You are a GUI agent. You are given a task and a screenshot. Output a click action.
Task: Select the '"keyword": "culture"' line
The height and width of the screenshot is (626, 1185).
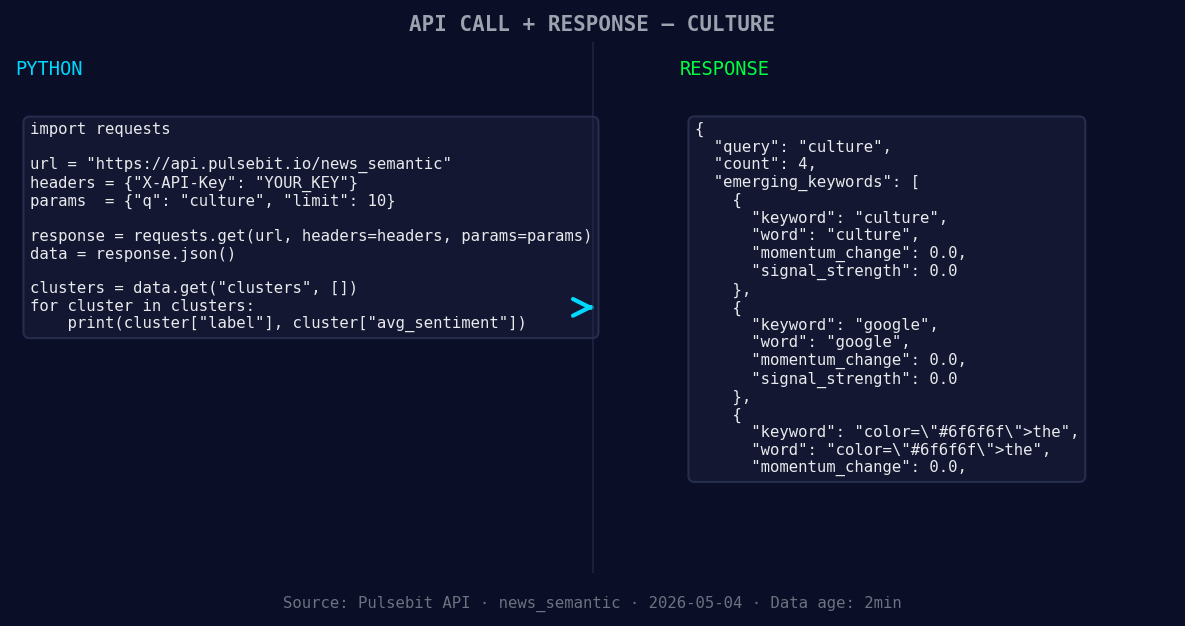point(850,218)
